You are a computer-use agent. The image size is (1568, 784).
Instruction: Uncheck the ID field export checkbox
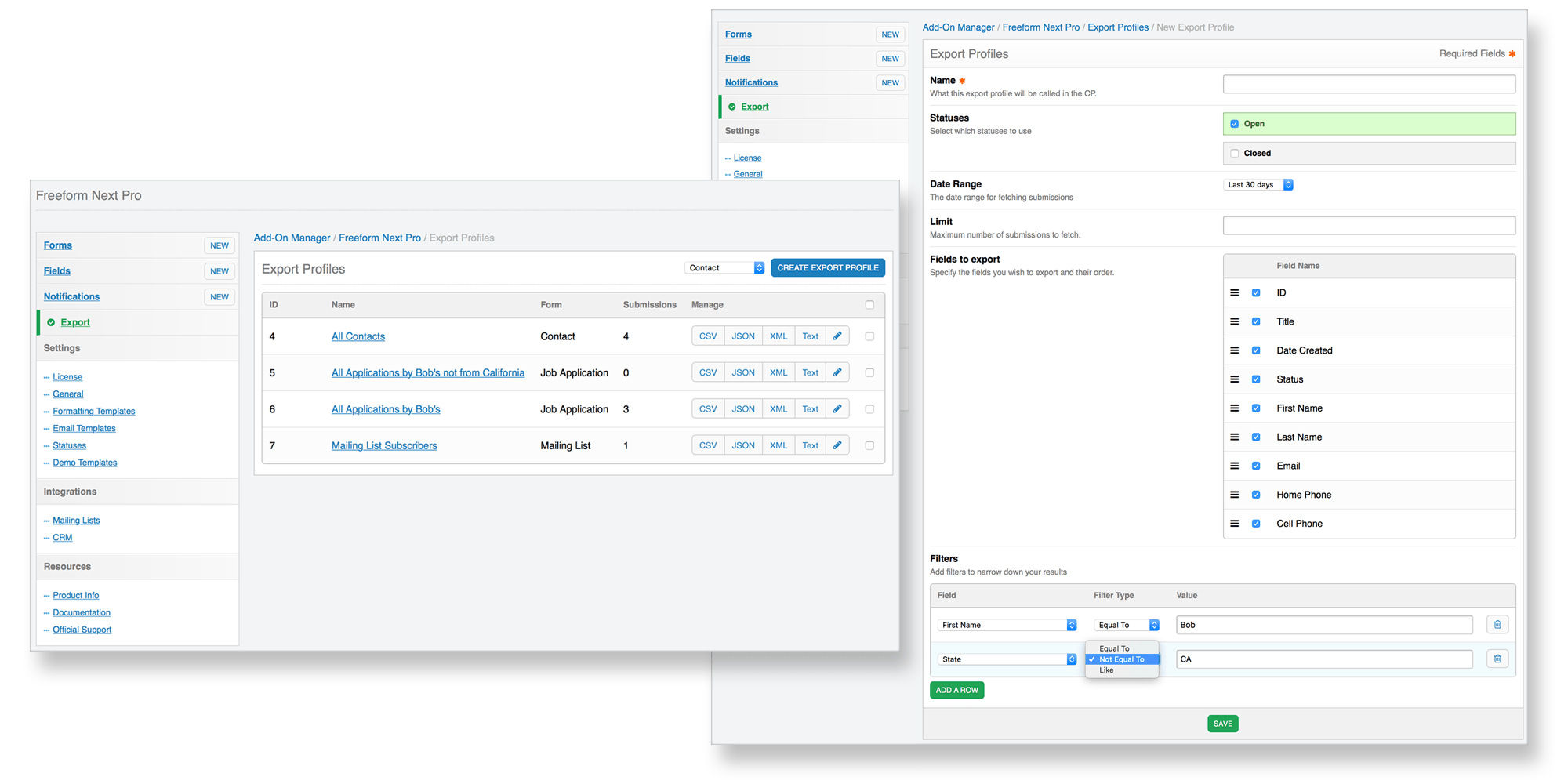click(1256, 292)
